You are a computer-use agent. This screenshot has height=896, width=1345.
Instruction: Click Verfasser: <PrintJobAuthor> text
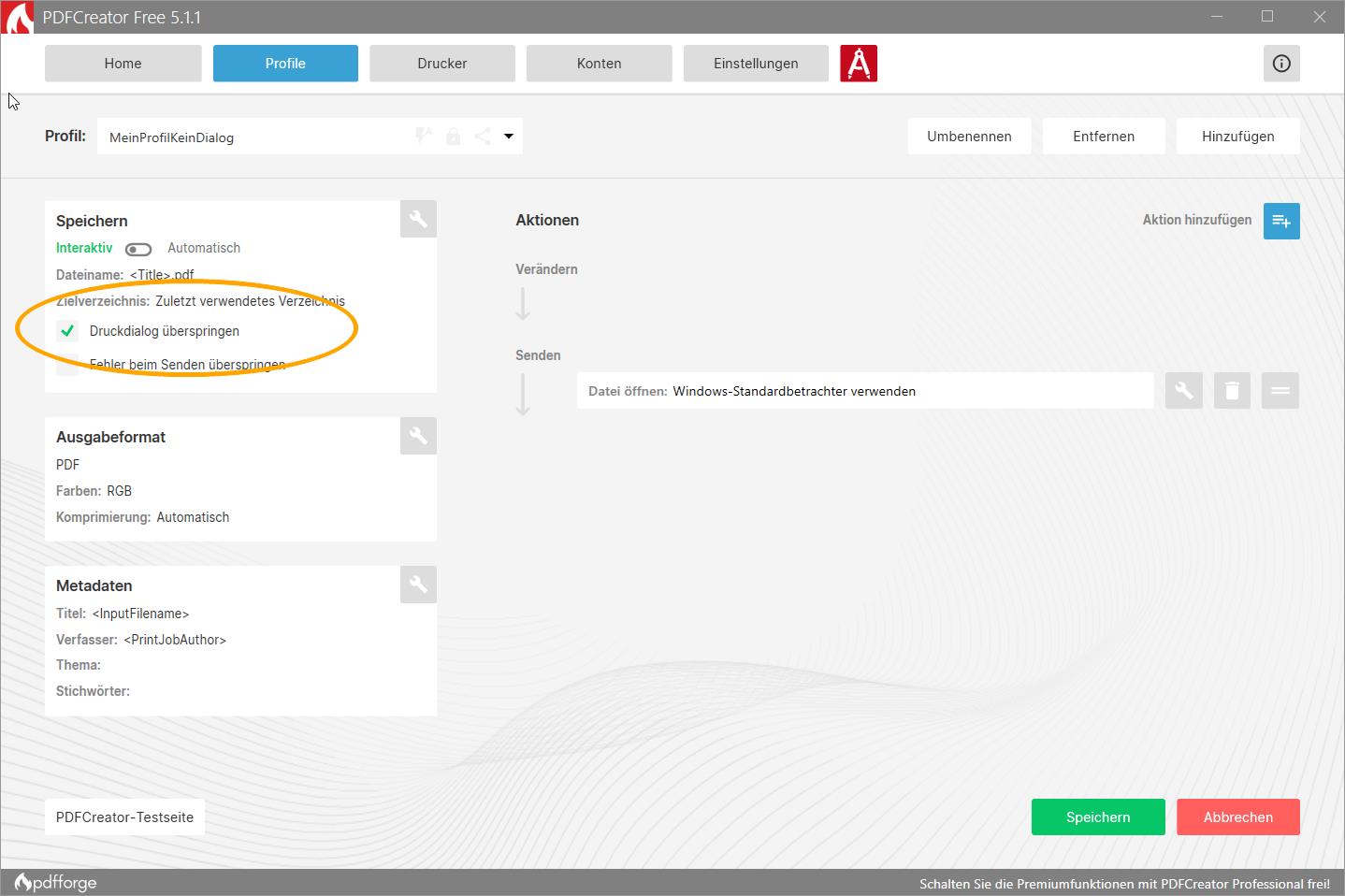[141, 640]
